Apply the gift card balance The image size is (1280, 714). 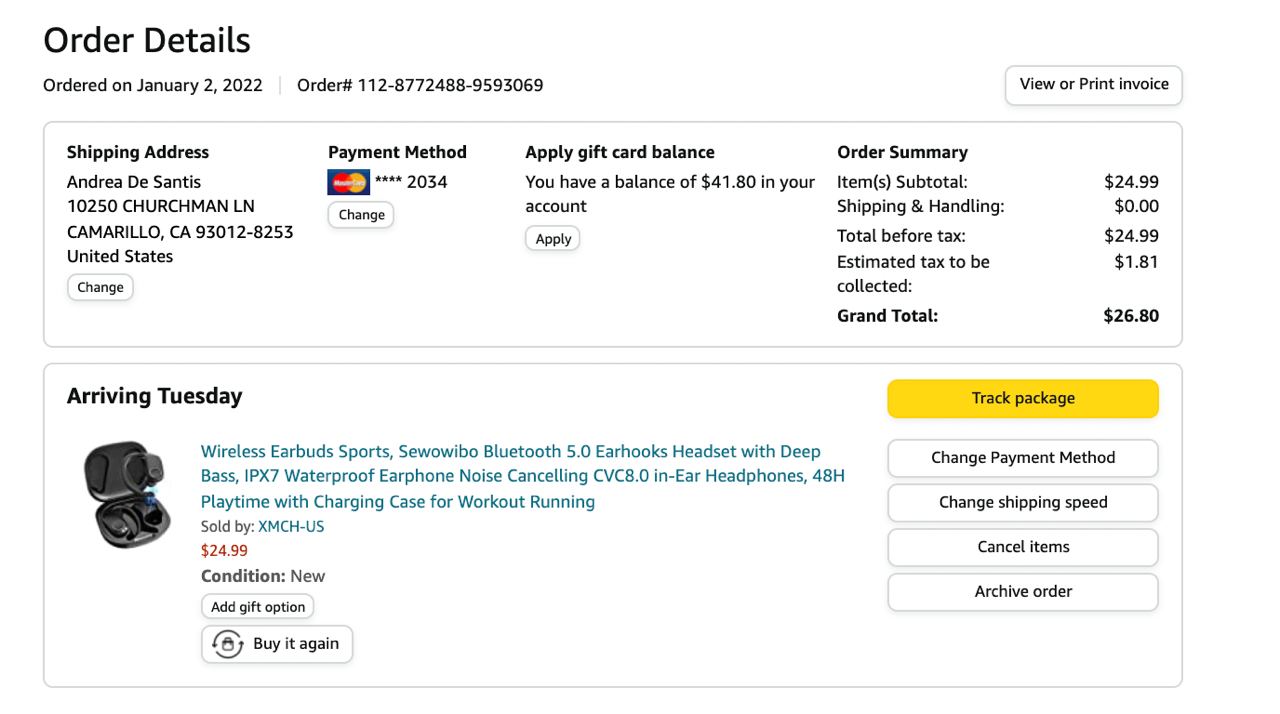553,239
